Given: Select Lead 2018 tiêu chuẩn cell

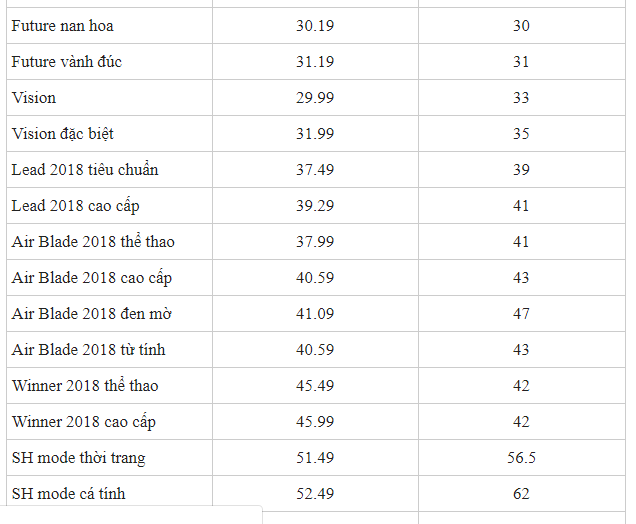Looking at the screenshot, I should [110, 170].
